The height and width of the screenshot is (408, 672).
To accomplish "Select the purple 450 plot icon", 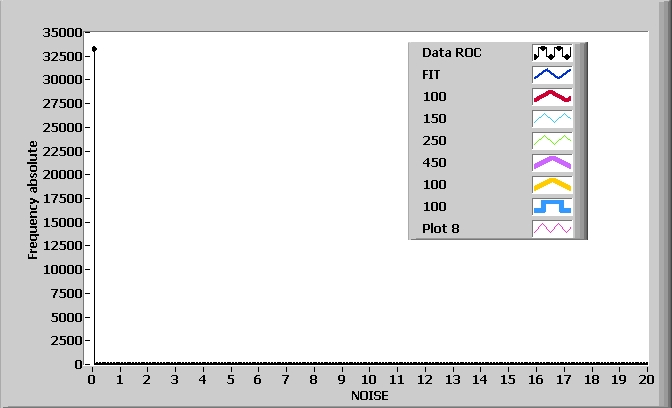I will pos(552,162).
